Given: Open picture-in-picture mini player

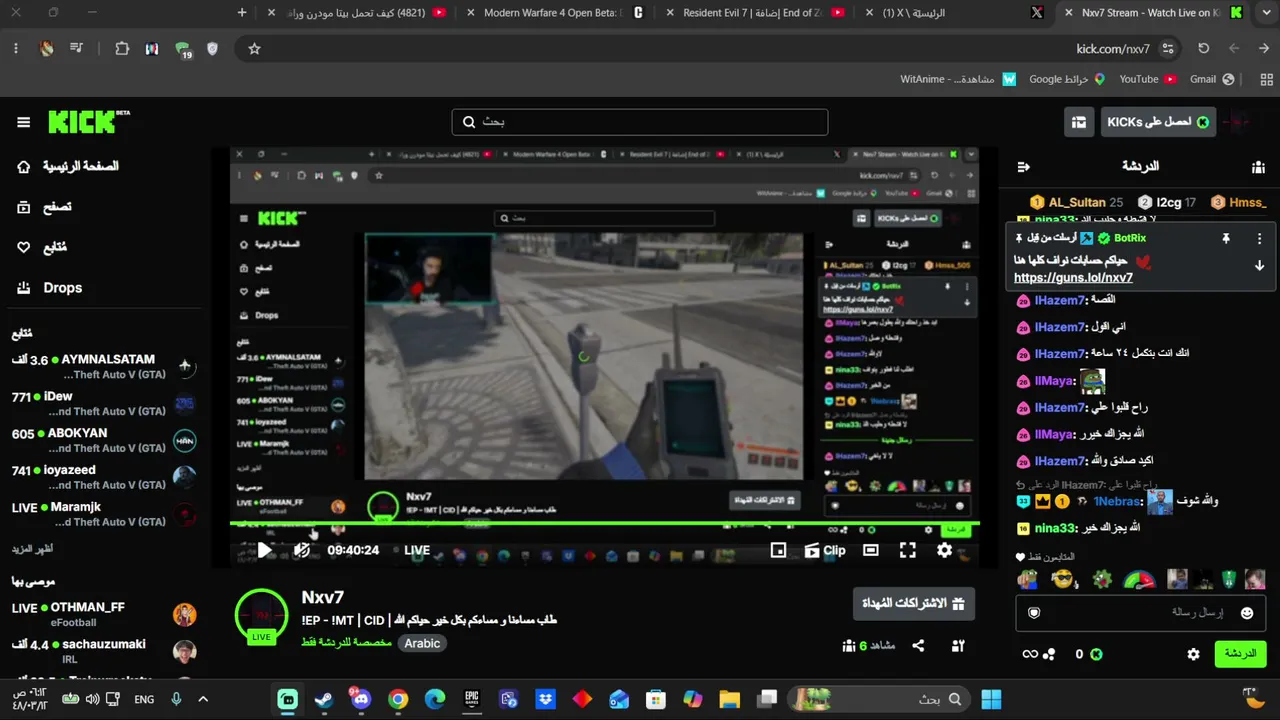Looking at the screenshot, I should pos(778,550).
